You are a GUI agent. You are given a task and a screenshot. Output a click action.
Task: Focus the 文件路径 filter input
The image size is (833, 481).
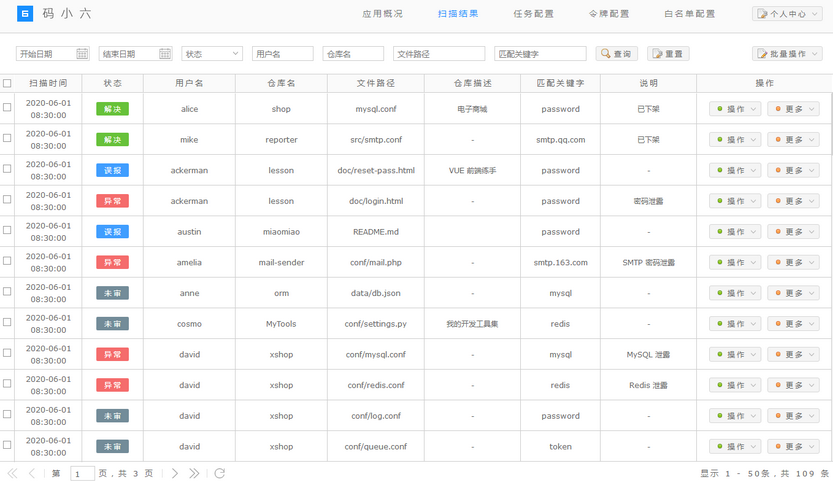[439, 54]
